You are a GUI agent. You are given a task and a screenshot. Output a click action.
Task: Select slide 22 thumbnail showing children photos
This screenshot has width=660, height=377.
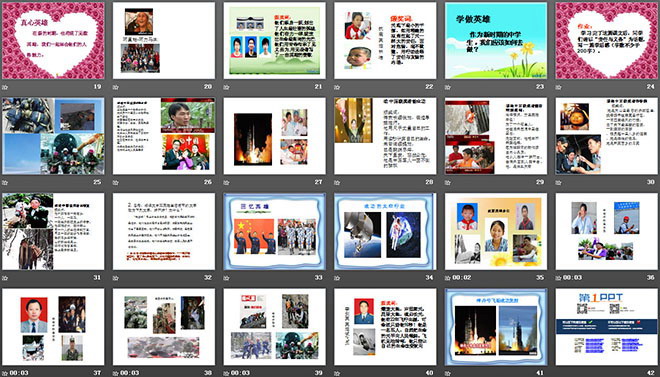coord(385,40)
